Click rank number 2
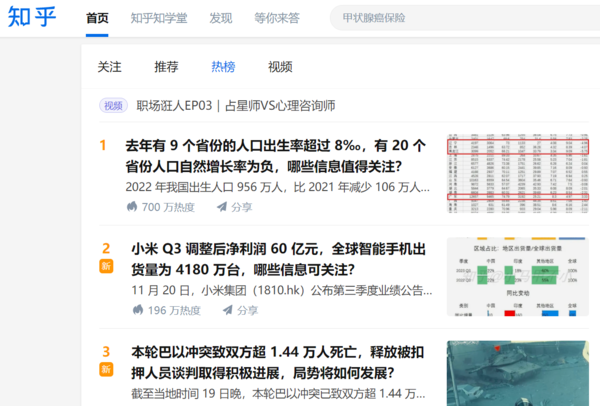Viewport: 600px width, 406px height. point(106,249)
